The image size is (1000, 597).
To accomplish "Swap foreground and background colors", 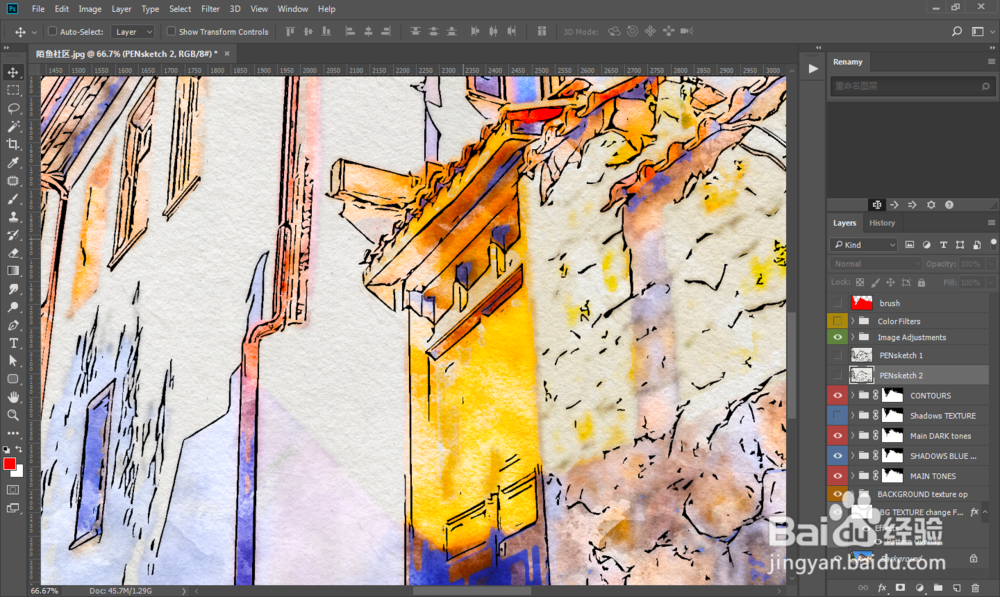I will pyautogui.click(x=19, y=450).
